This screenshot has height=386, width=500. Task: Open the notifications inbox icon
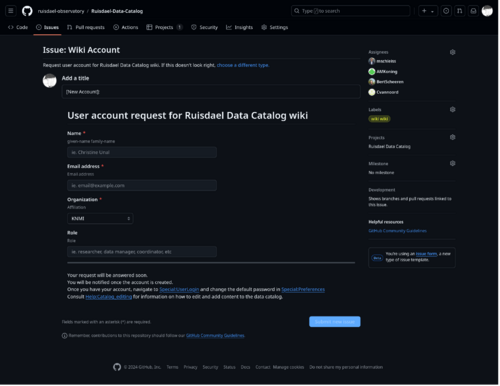(473, 11)
